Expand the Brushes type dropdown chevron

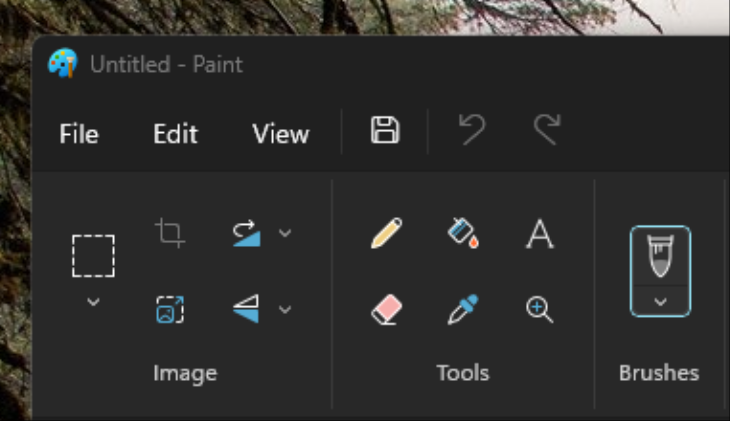[660, 301]
